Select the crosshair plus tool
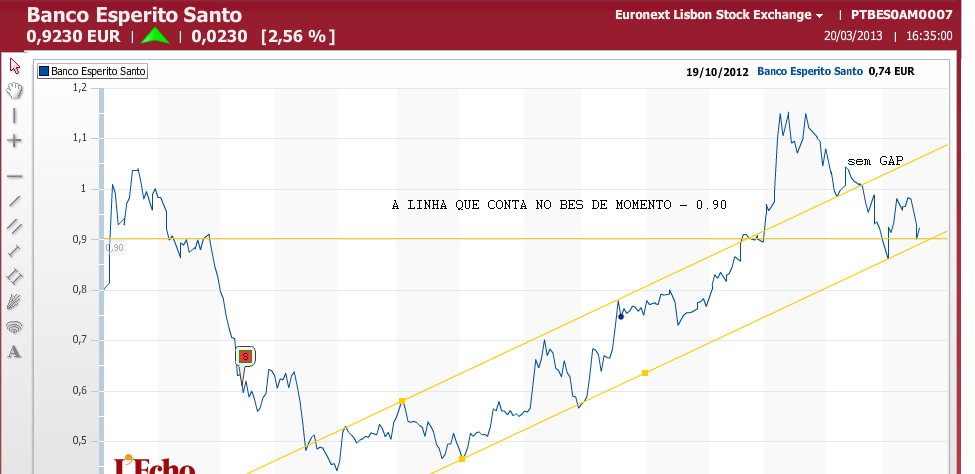 point(14,141)
